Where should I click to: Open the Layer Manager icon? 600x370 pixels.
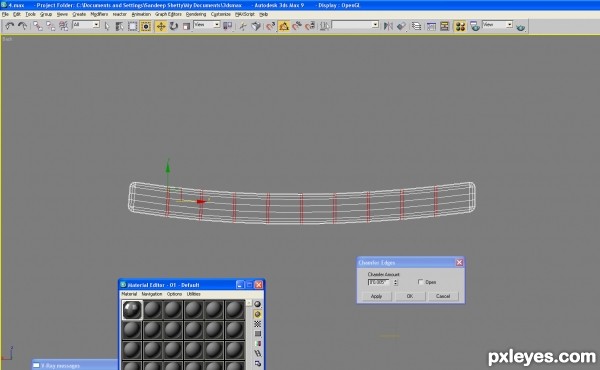pyautogui.click(x=416, y=26)
